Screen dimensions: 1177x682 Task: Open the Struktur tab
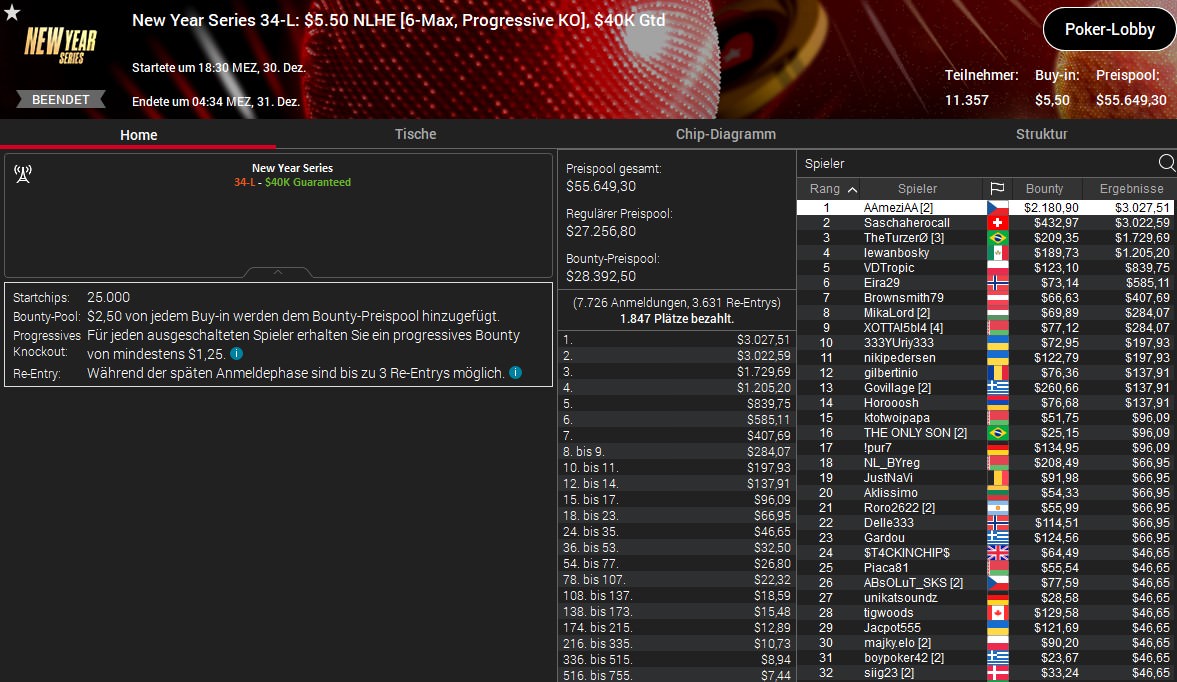pyautogui.click(x=1041, y=134)
